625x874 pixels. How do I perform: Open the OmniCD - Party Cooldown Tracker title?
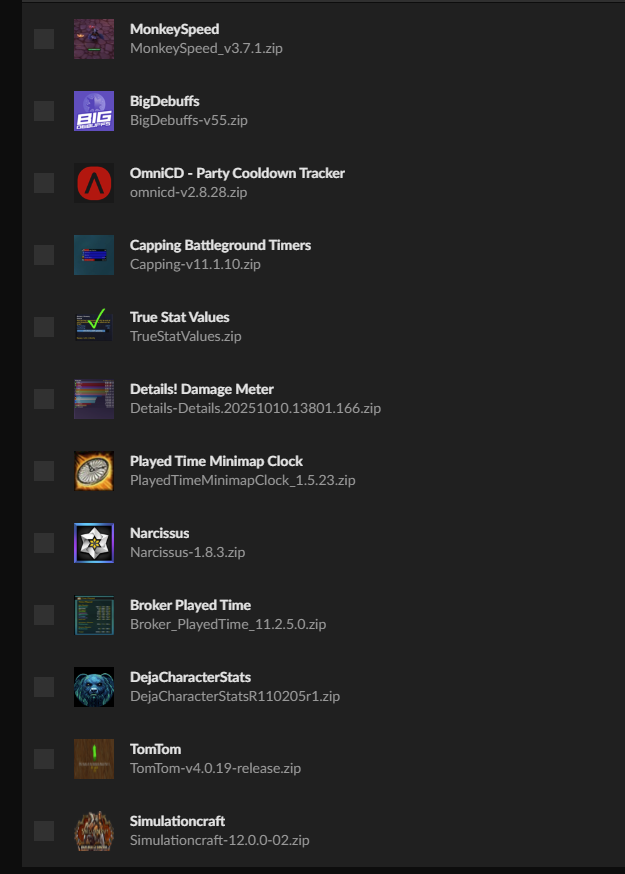click(x=237, y=173)
